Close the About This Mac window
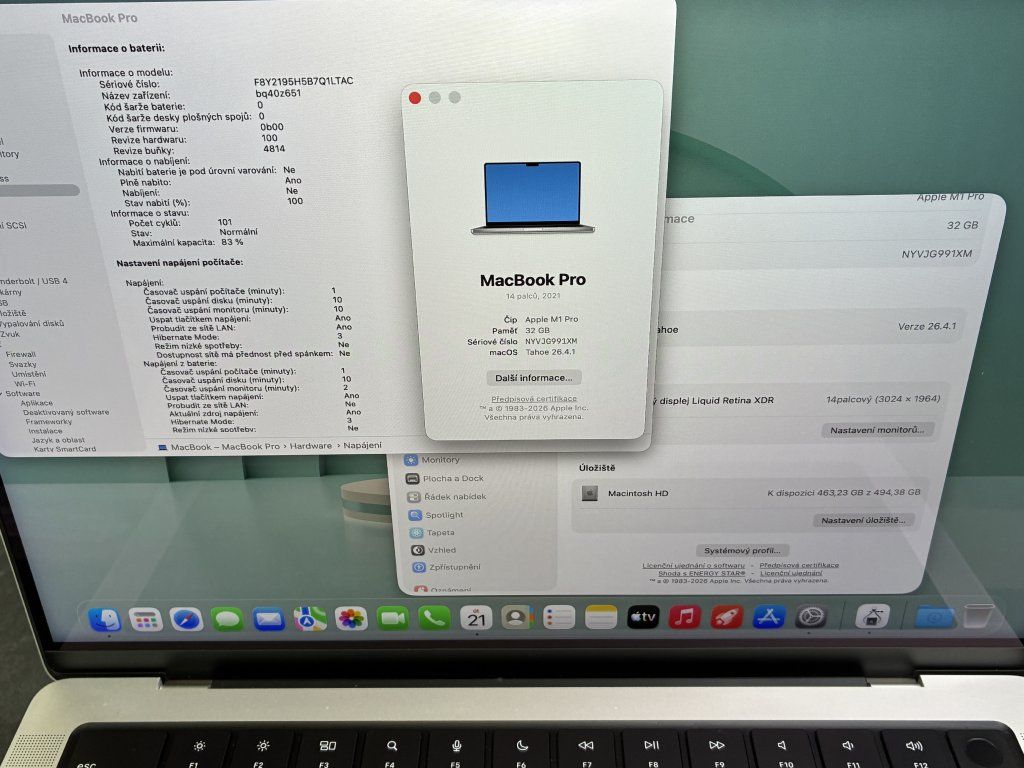This screenshot has height=768, width=1024. coord(415,97)
